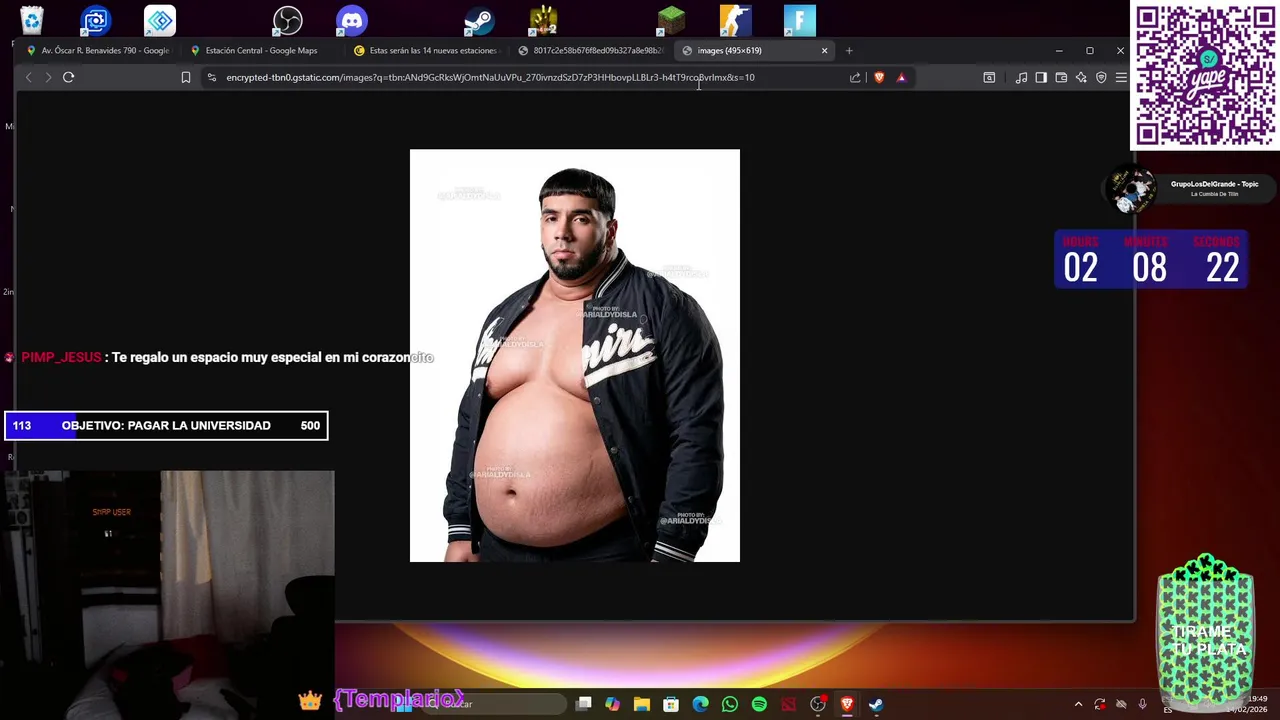Open the Dota 2 taskbar icon
1280x720 pixels.
788,704
